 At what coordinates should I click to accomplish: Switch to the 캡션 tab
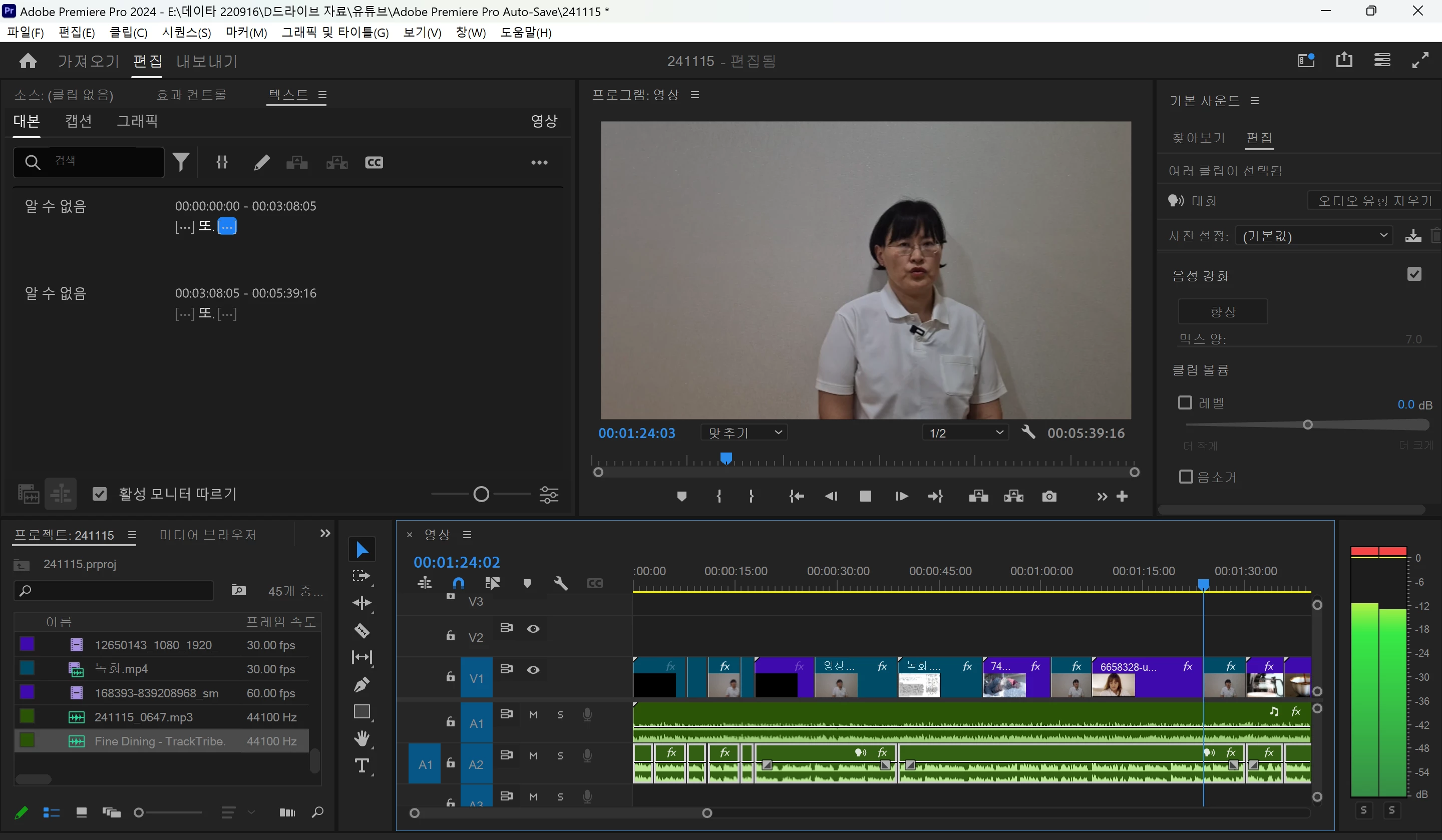click(x=79, y=121)
